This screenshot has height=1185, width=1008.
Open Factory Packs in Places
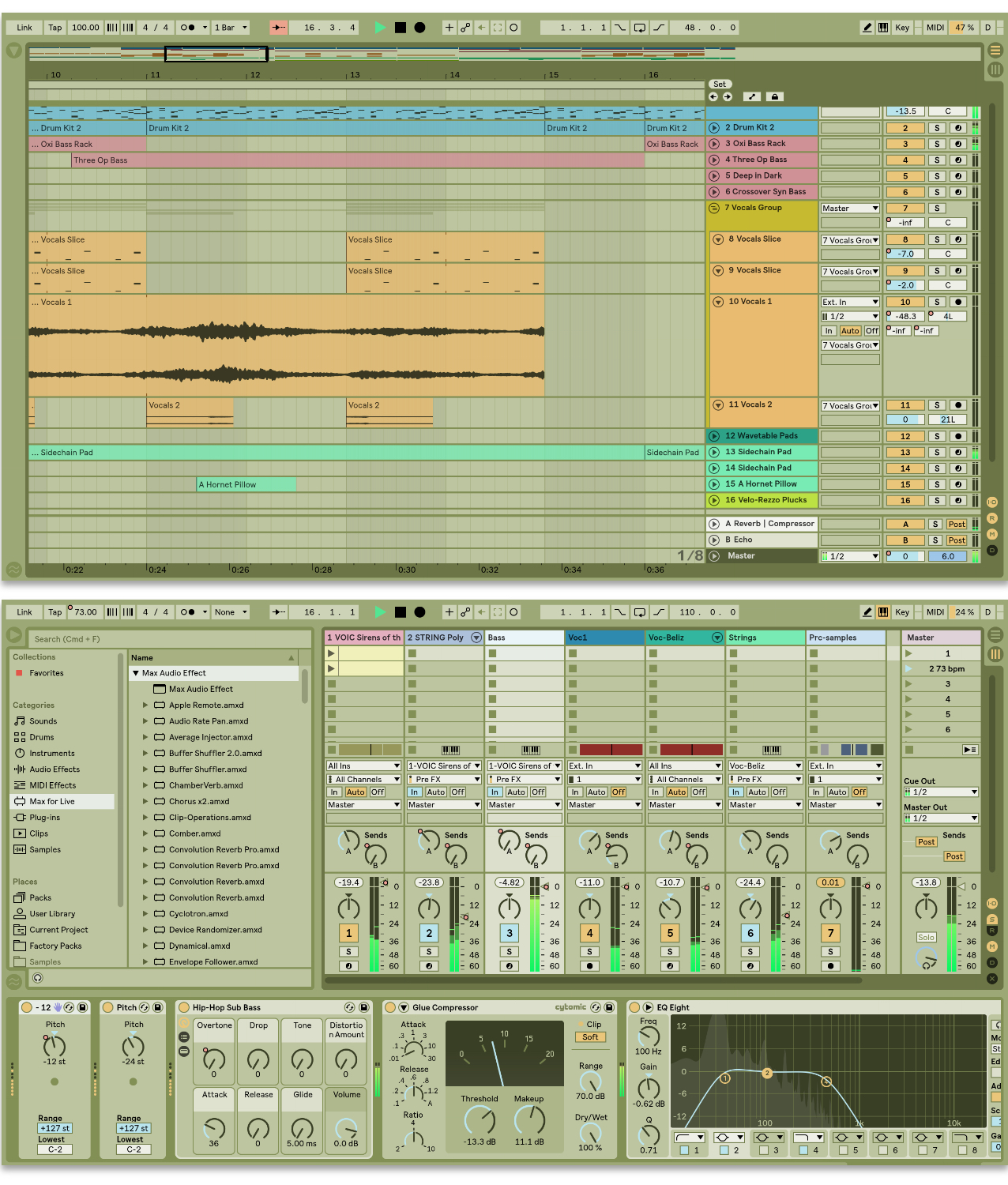click(55, 946)
